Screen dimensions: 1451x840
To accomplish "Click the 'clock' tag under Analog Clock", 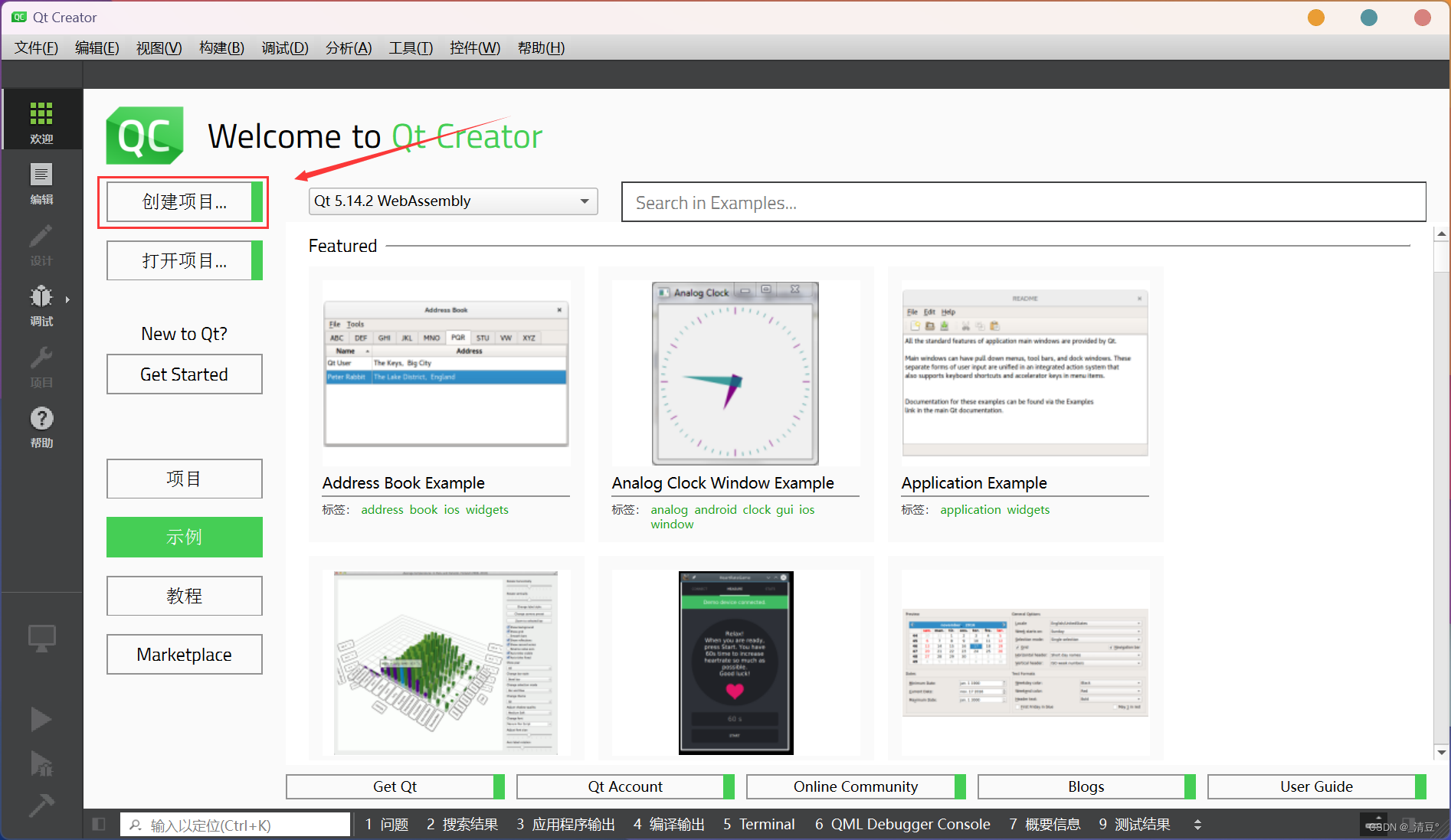I will (757, 510).
